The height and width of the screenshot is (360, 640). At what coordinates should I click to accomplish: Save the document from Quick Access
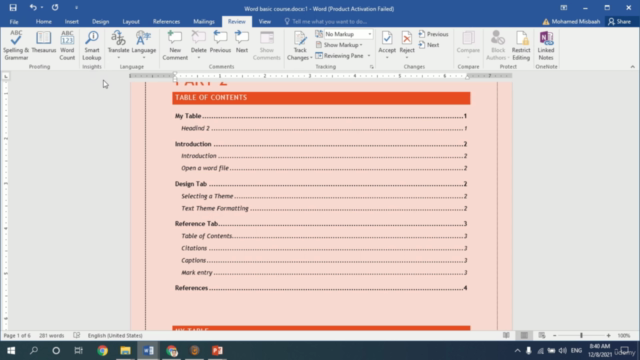pos(13,7)
